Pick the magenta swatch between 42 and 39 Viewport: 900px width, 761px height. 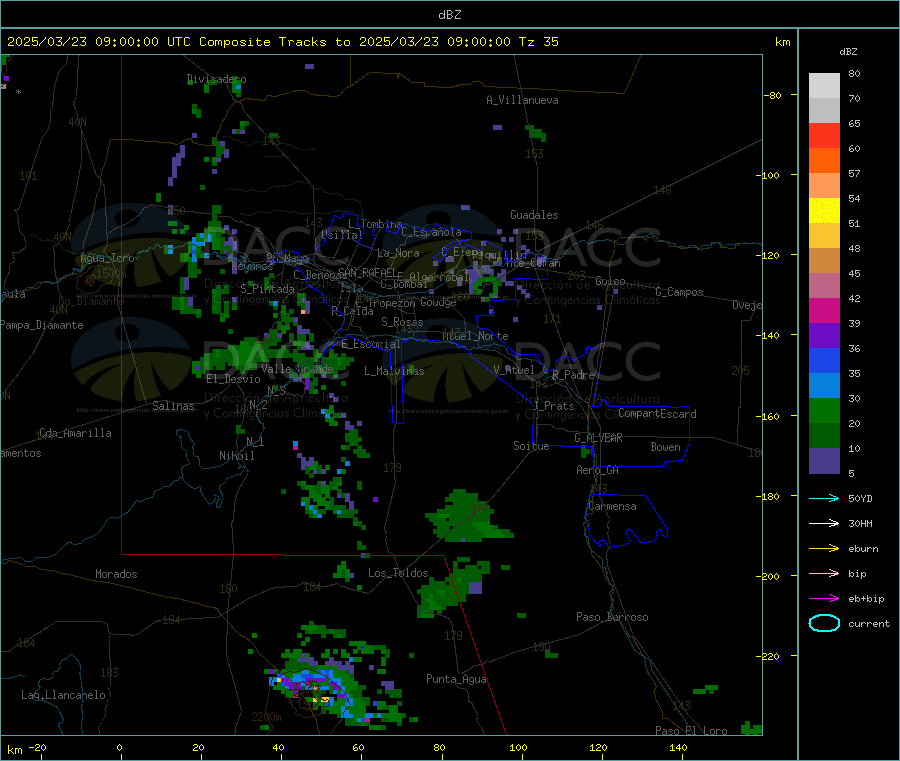pyautogui.click(x=824, y=310)
